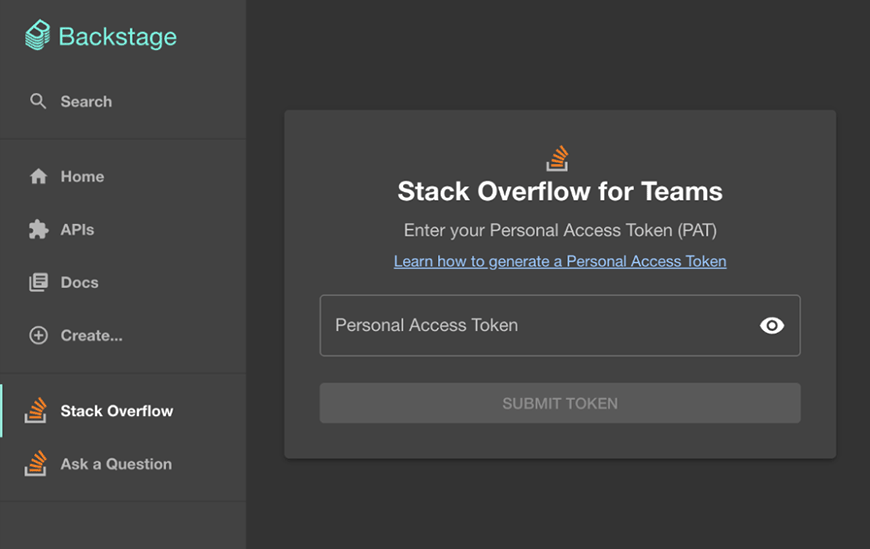870x549 pixels.
Task: Open the Ask a Question label
Action: click(116, 464)
